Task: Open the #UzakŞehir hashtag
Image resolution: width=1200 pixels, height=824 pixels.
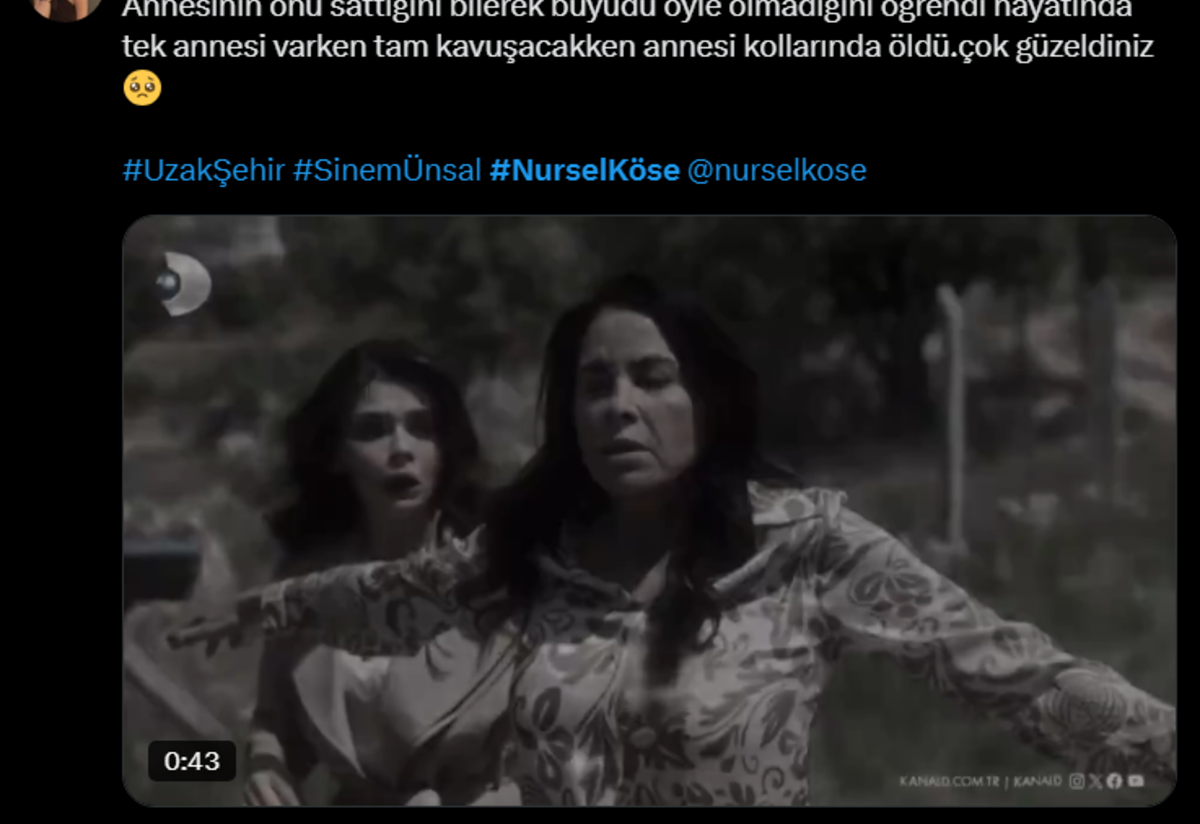Action: (x=204, y=170)
